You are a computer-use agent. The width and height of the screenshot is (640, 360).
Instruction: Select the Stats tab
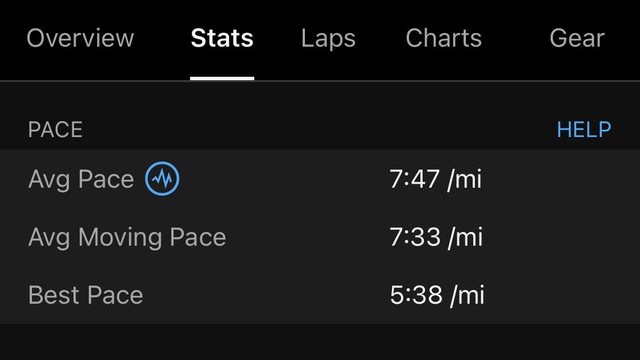point(222,38)
